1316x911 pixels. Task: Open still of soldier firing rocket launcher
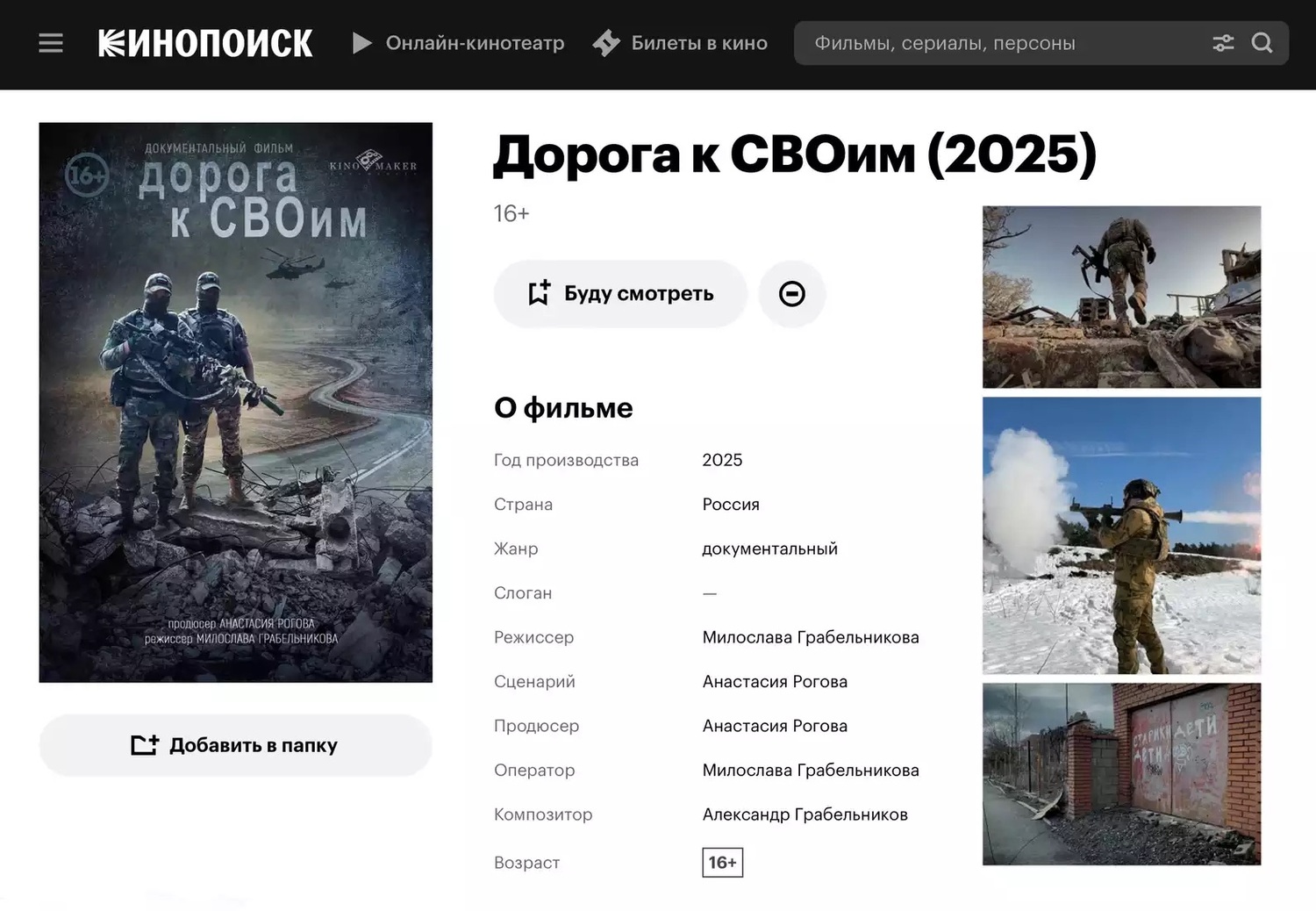[1121, 535]
